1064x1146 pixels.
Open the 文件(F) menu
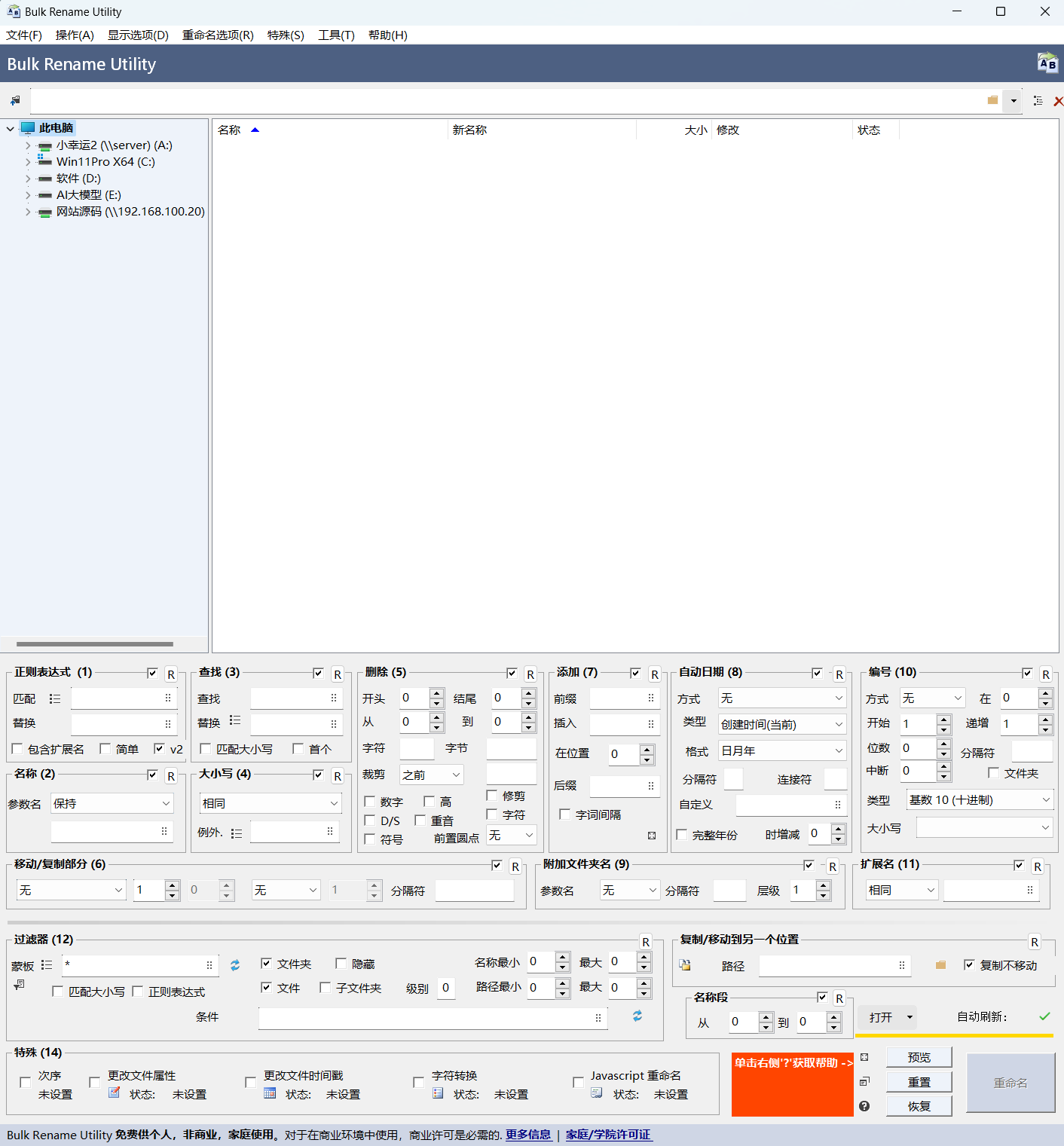click(24, 35)
